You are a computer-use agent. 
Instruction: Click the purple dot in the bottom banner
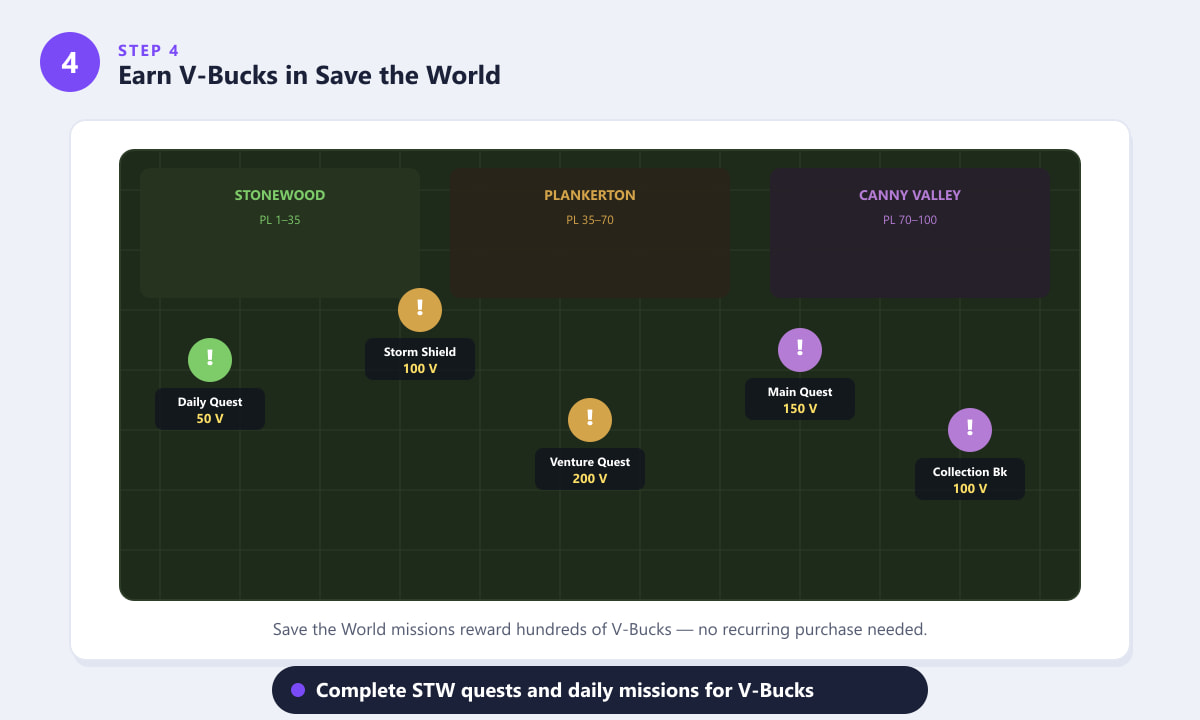click(x=298, y=690)
